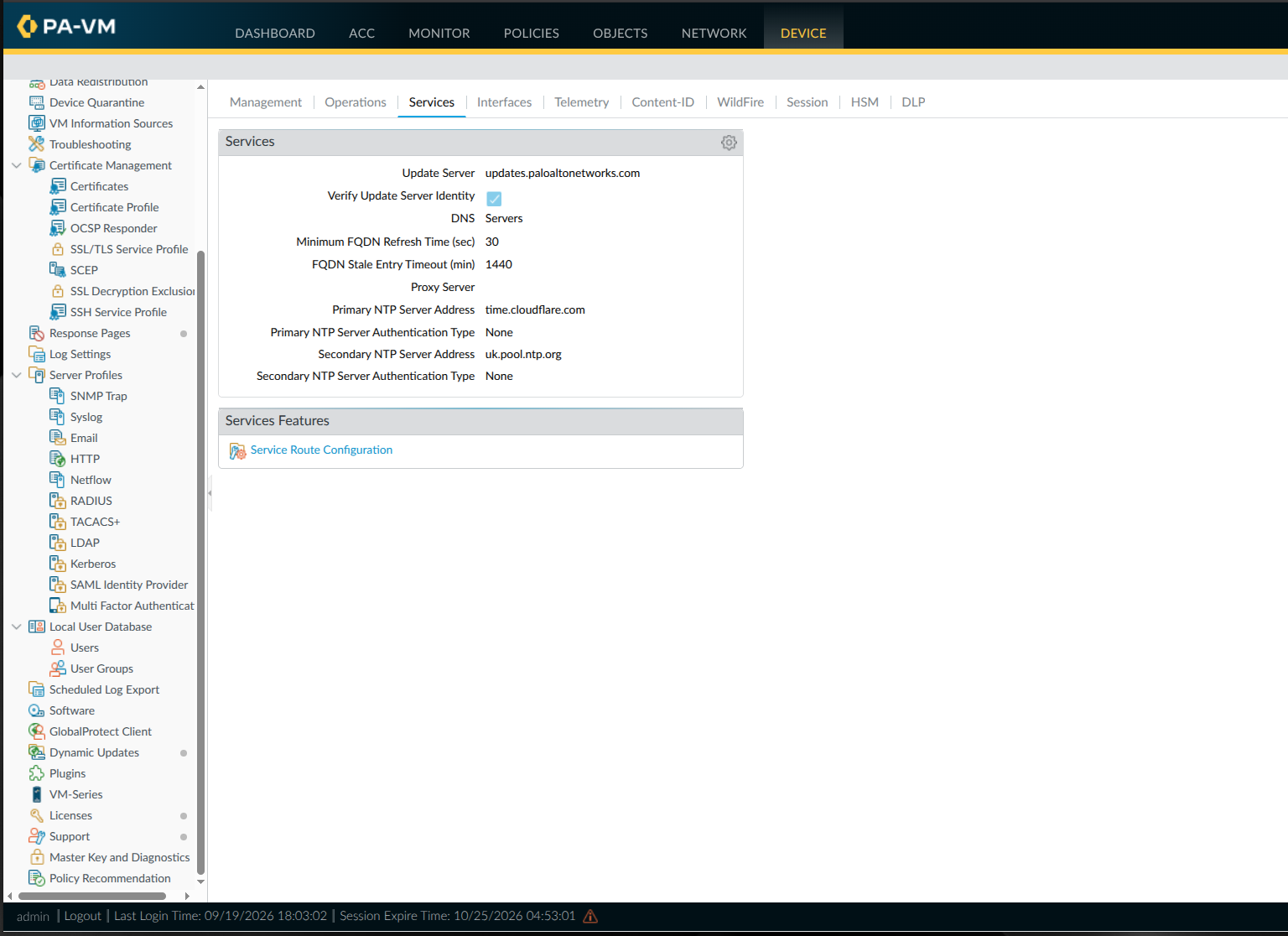Image resolution: width=1288 pixels, height=936 pixels.
Task: Switch to the MONITOR tab
Action: pos(439,33)
